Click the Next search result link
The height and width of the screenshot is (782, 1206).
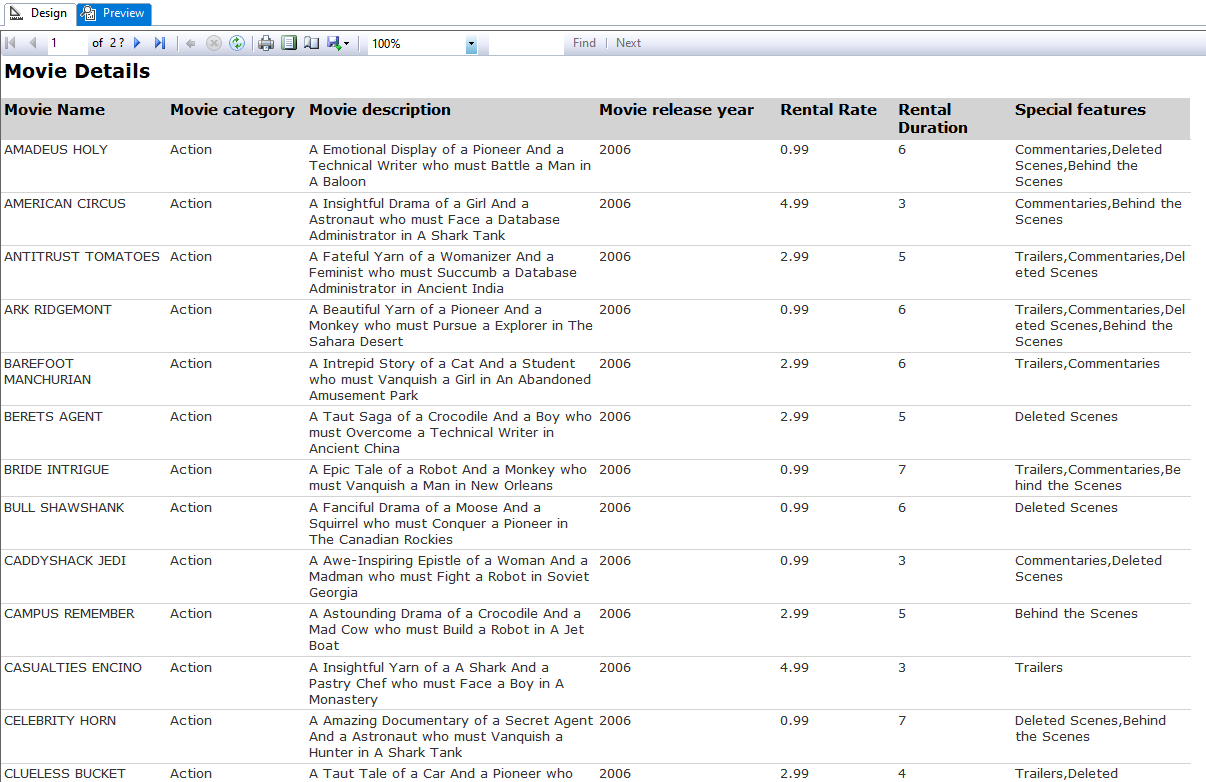tap(628, 43)
